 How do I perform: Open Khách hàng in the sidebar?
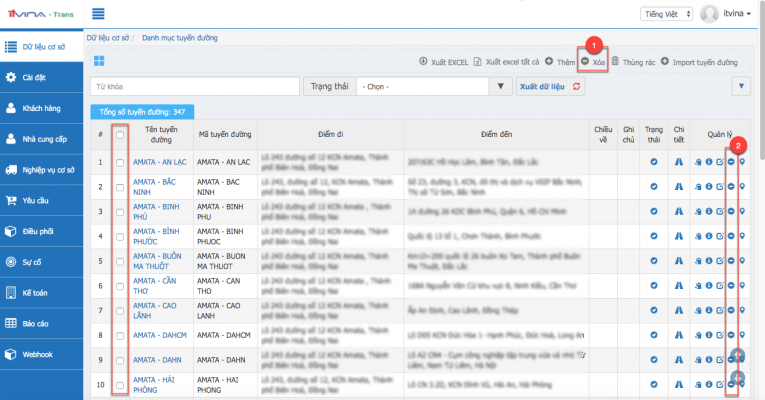pos(40,108)
